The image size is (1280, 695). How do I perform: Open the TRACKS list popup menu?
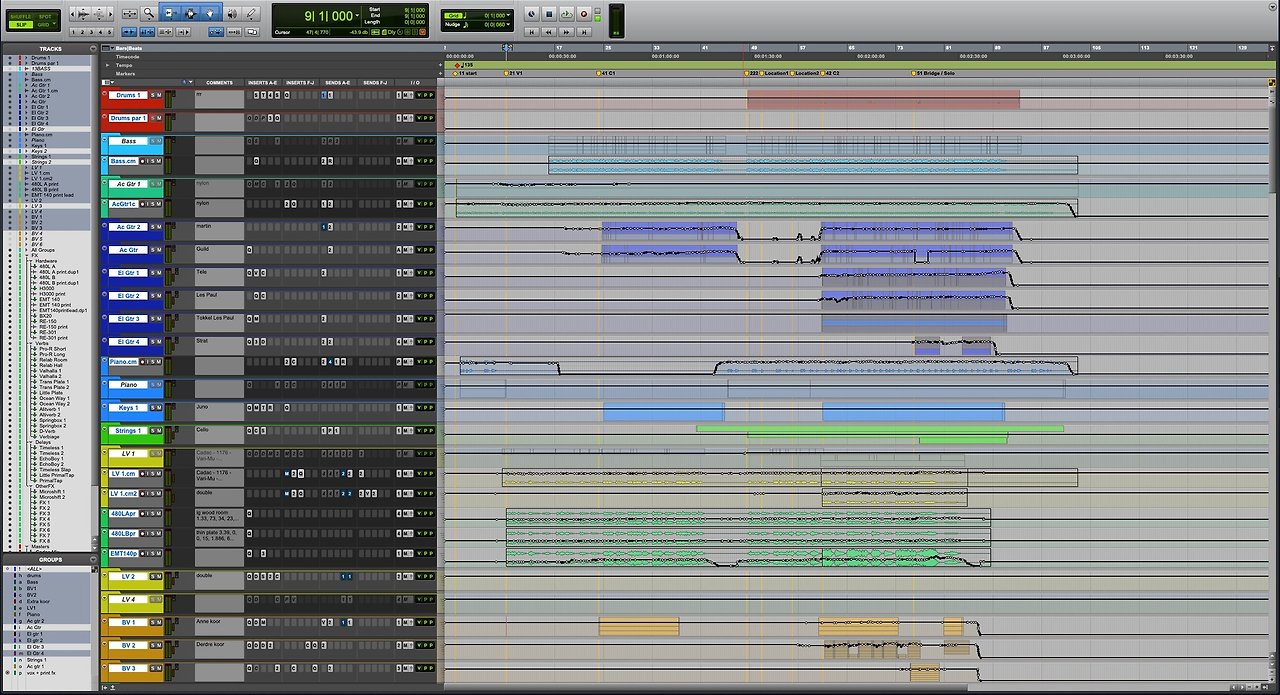point(93,48)
